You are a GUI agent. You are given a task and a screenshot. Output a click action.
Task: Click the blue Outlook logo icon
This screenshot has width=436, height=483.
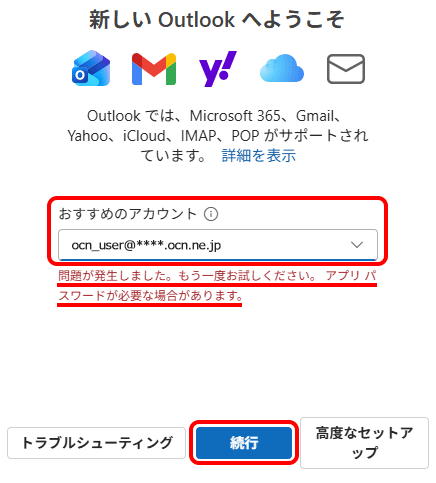point(91,68)
